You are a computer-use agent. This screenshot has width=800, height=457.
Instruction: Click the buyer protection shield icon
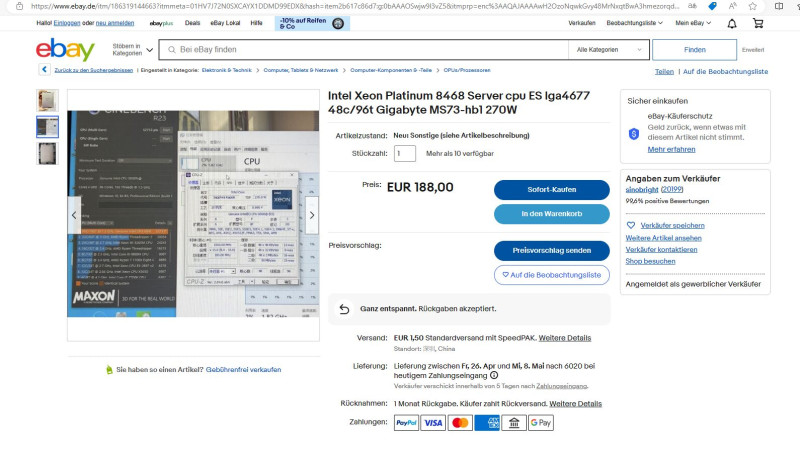click(634, 134)
